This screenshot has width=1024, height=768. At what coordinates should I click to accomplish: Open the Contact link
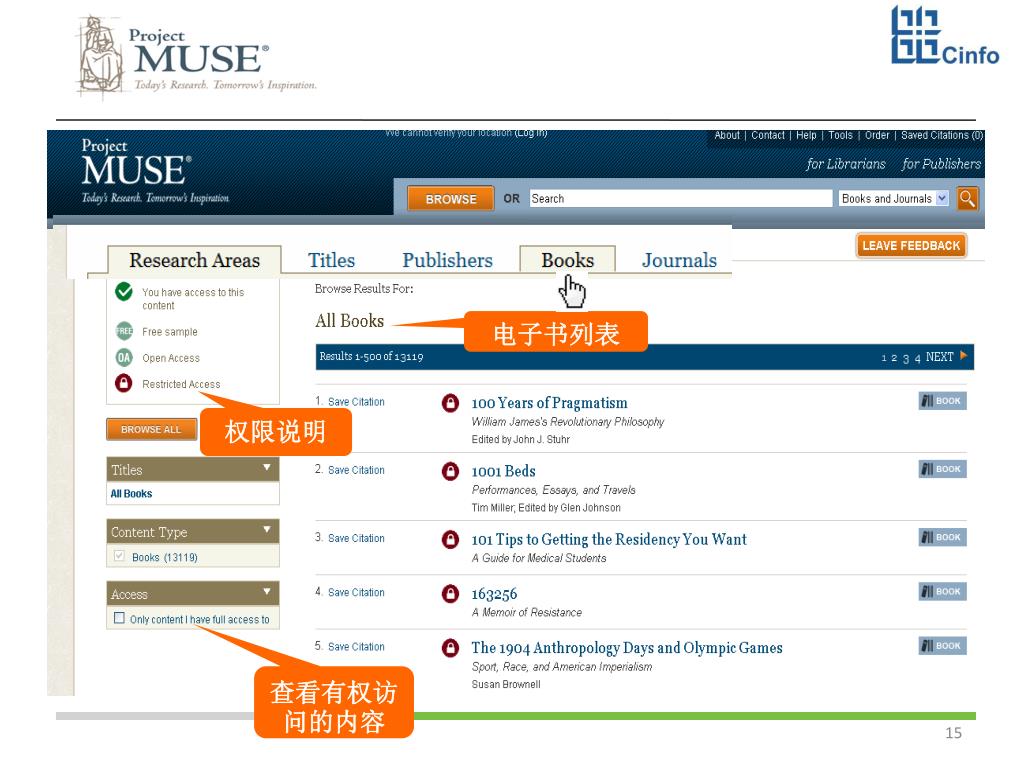(767, 135)
